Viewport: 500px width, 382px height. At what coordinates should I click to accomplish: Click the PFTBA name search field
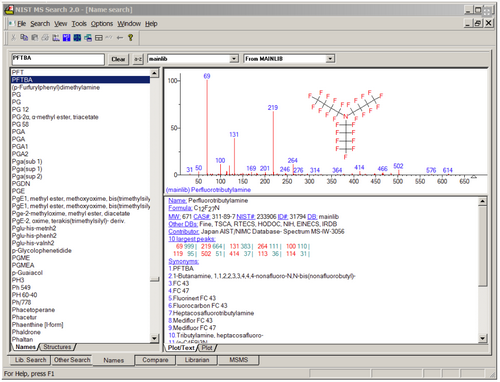58,59
